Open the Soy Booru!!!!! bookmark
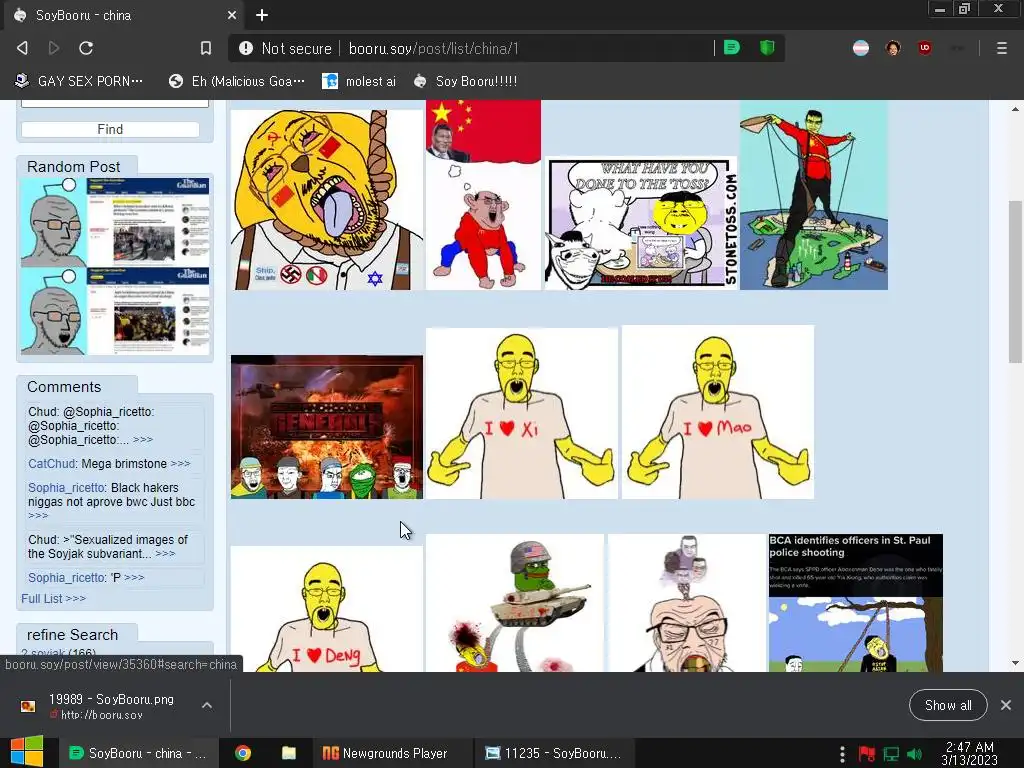This screenshot has height=768, width=1024. (466, 81)
